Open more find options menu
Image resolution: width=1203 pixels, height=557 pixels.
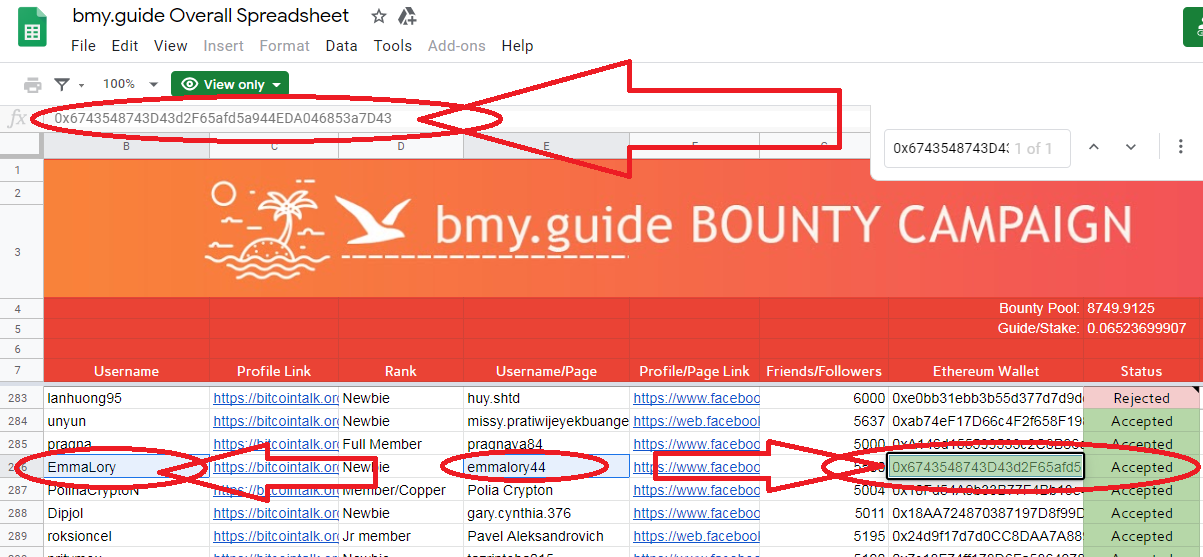[1181, 147]
